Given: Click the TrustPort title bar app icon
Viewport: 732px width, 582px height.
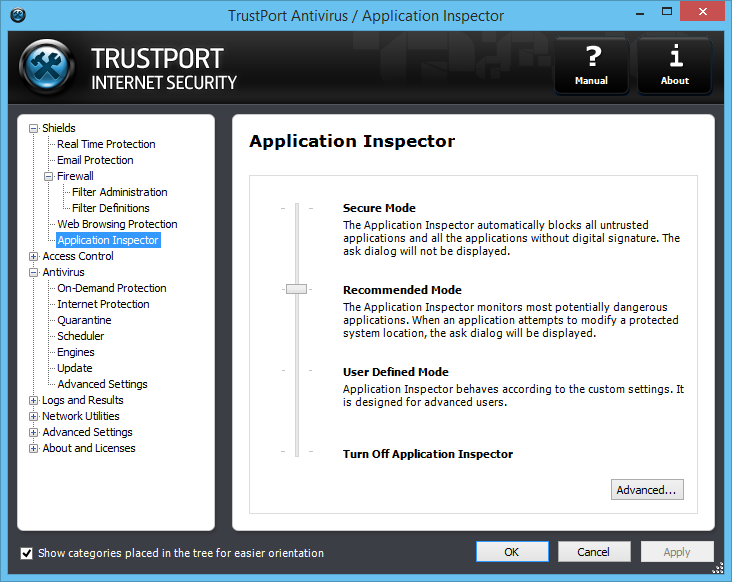Looking at the screenshot, I should 18,15.
